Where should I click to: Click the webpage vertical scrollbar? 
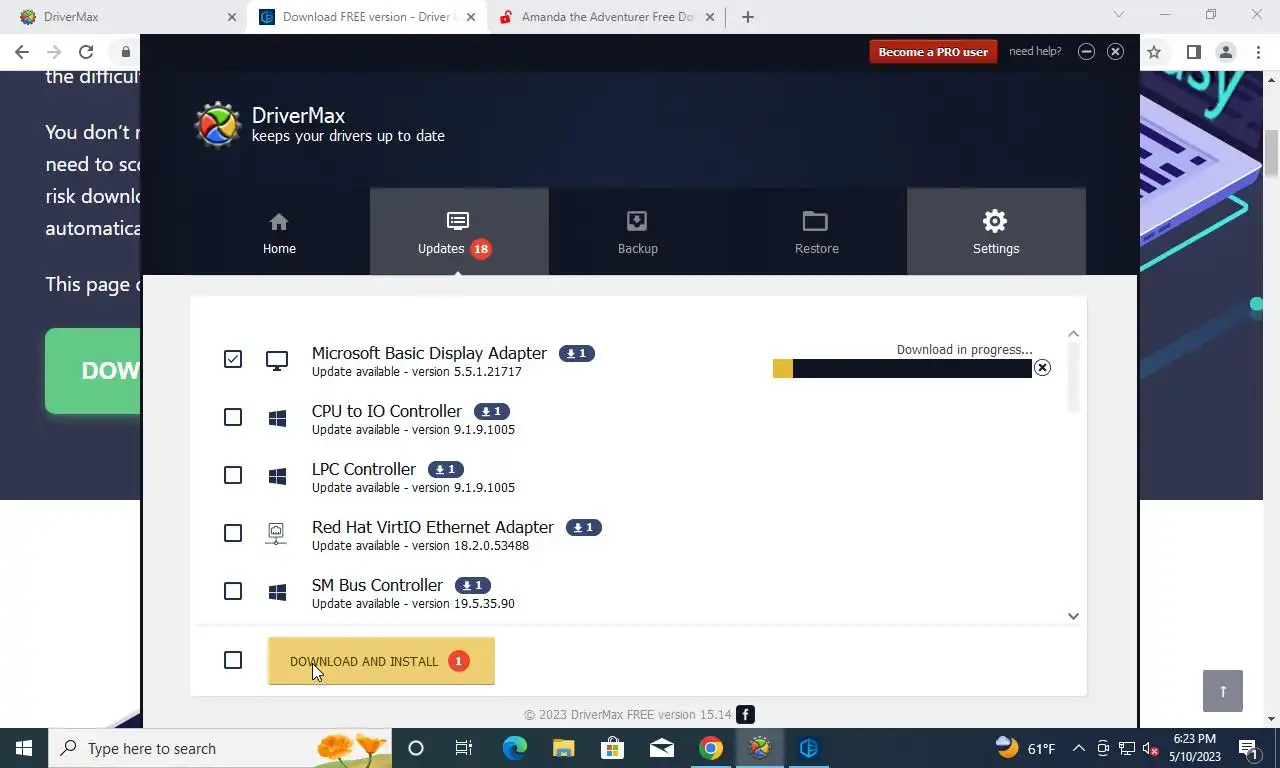click(1272, 152)
